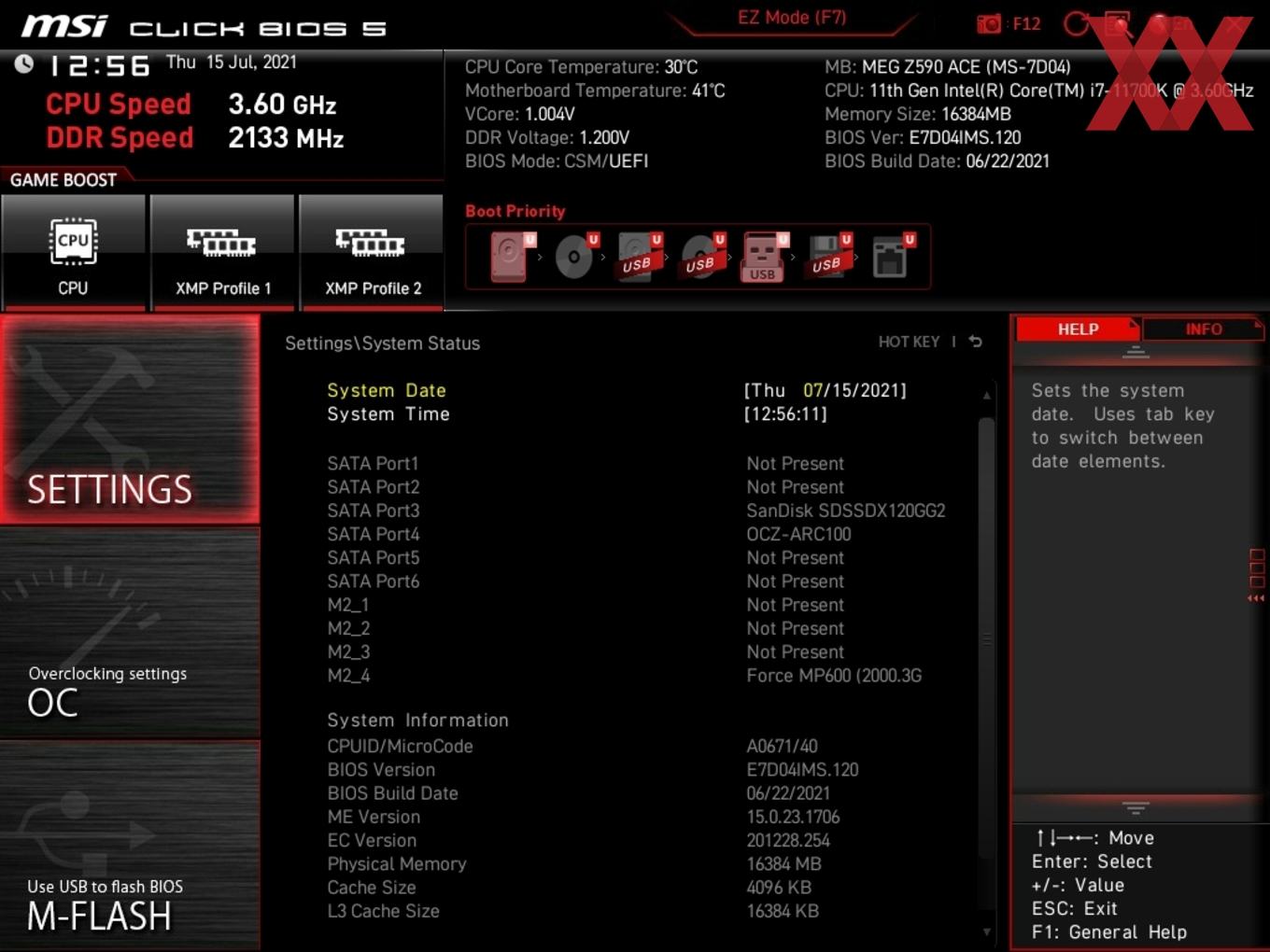Viewport: 1270px width, 952px height.
Task: Select the network boot device icon
Action: click(893, 256)
